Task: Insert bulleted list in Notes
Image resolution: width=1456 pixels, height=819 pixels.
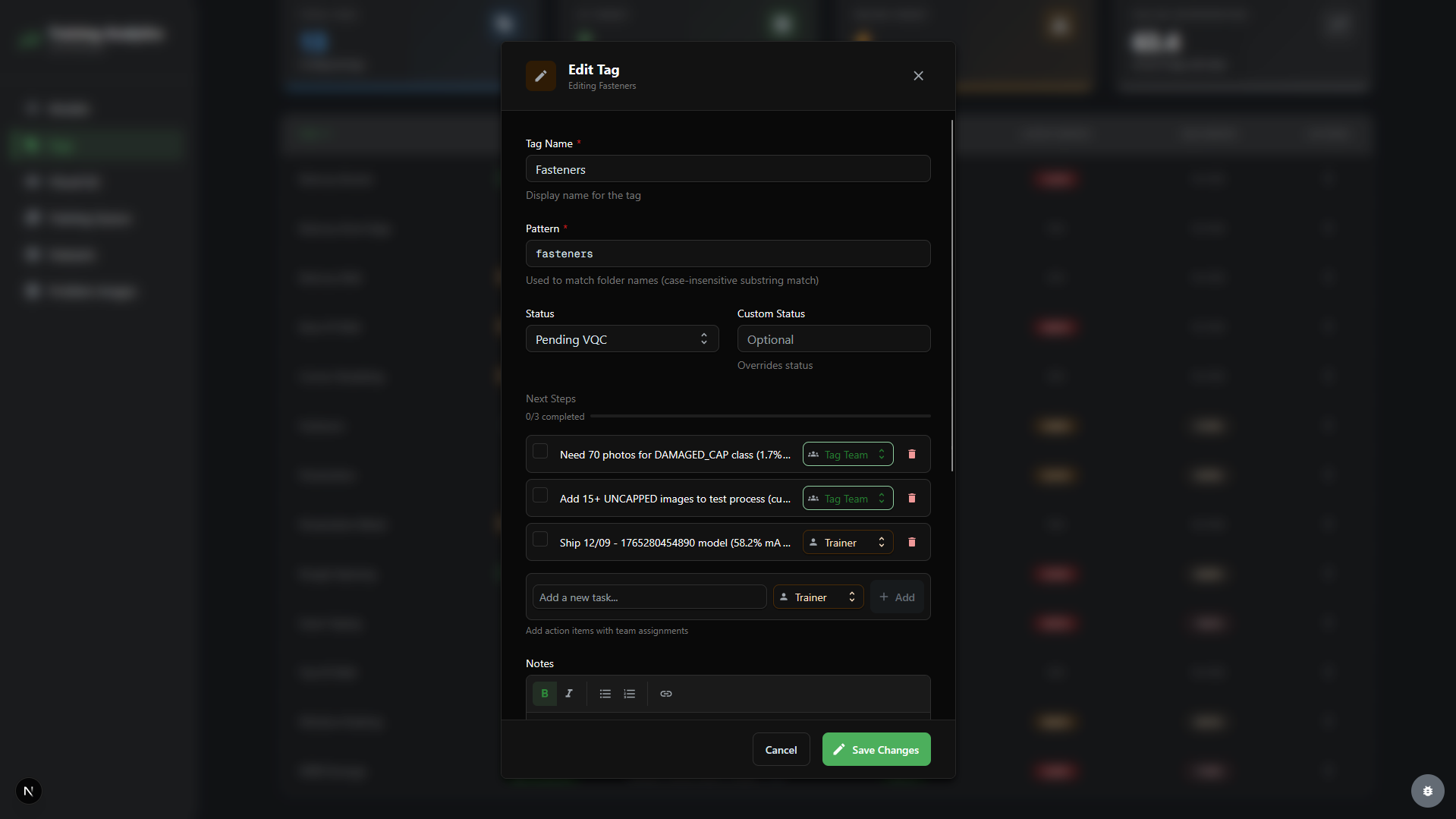Action: click(605, 694)
